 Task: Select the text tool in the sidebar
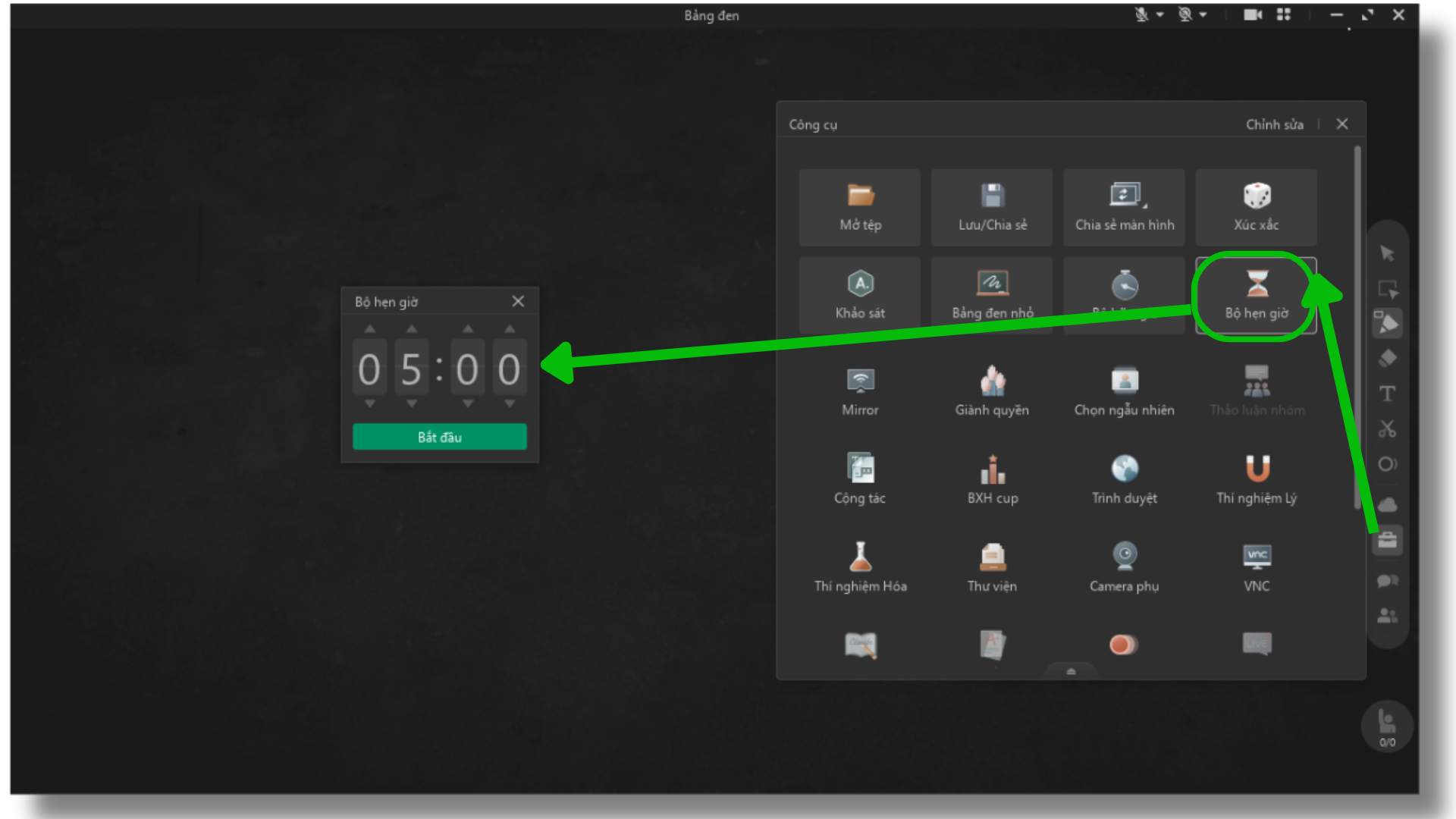(1387, 394)
